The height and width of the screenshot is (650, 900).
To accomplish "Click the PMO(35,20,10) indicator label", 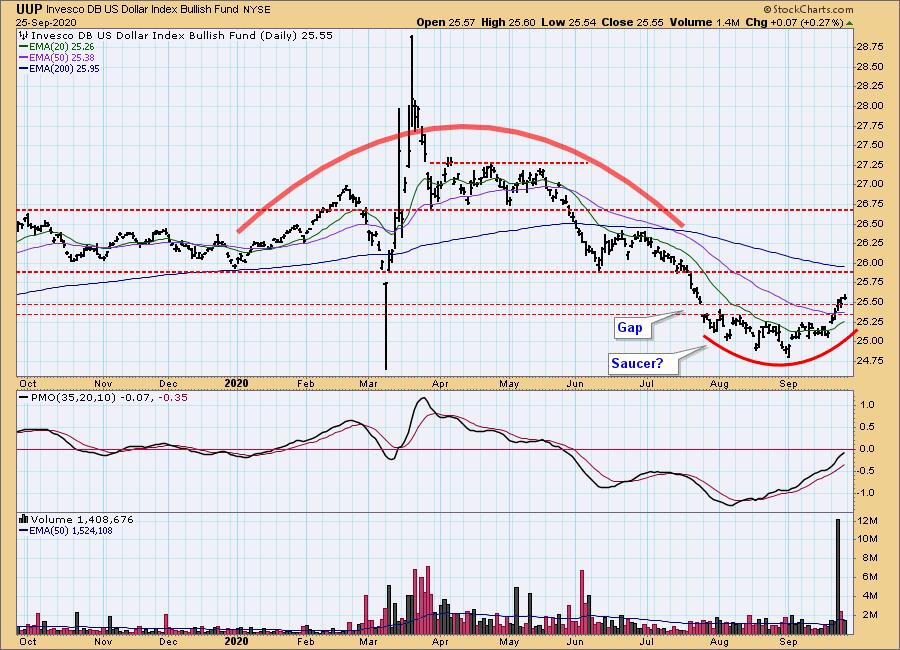I will coord(103,397).
